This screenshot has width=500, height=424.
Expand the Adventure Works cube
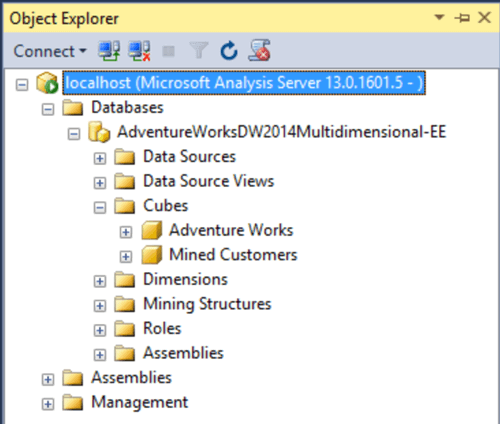[x=126, y=232]
